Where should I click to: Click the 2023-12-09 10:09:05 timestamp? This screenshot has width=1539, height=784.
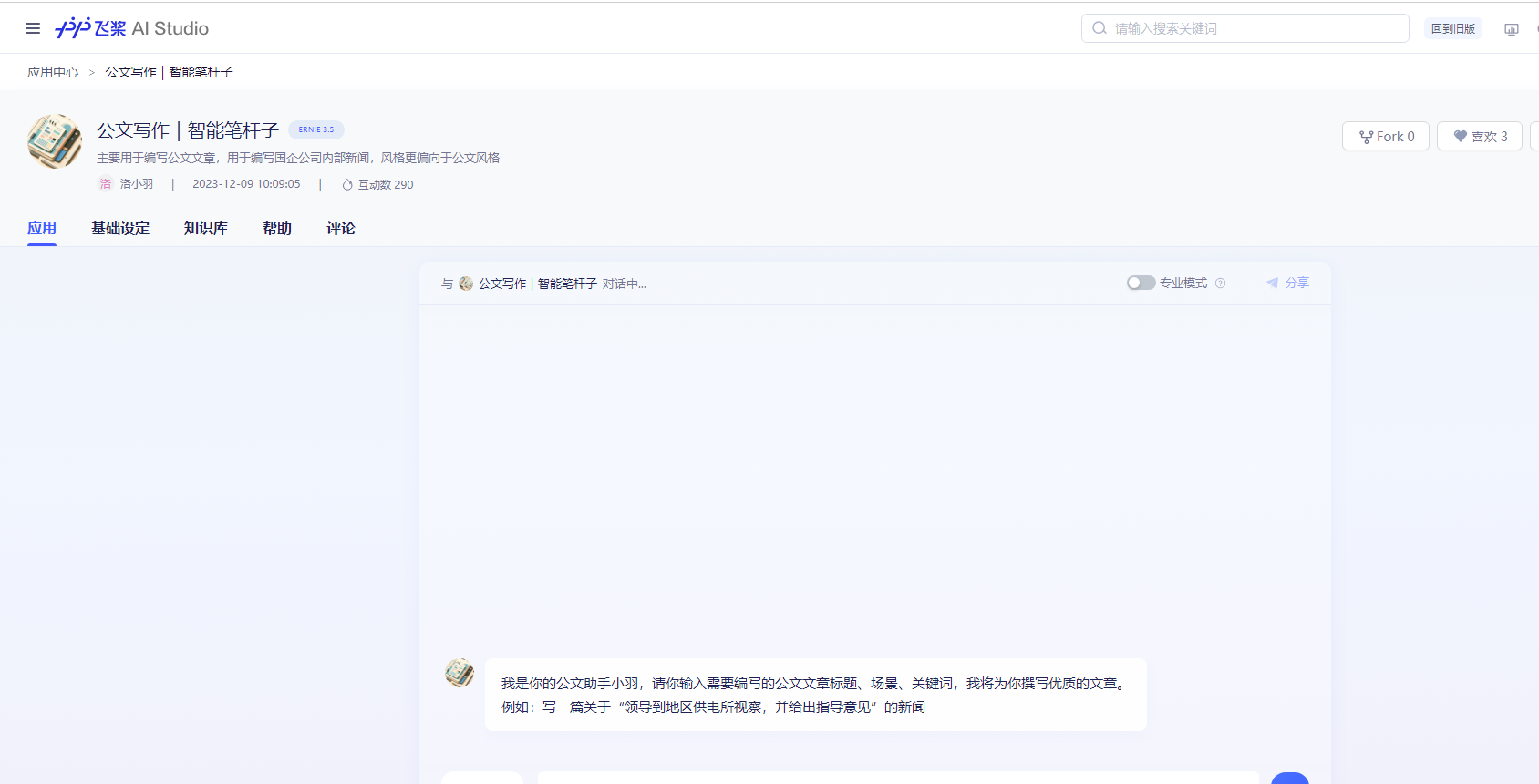(246, 184)
